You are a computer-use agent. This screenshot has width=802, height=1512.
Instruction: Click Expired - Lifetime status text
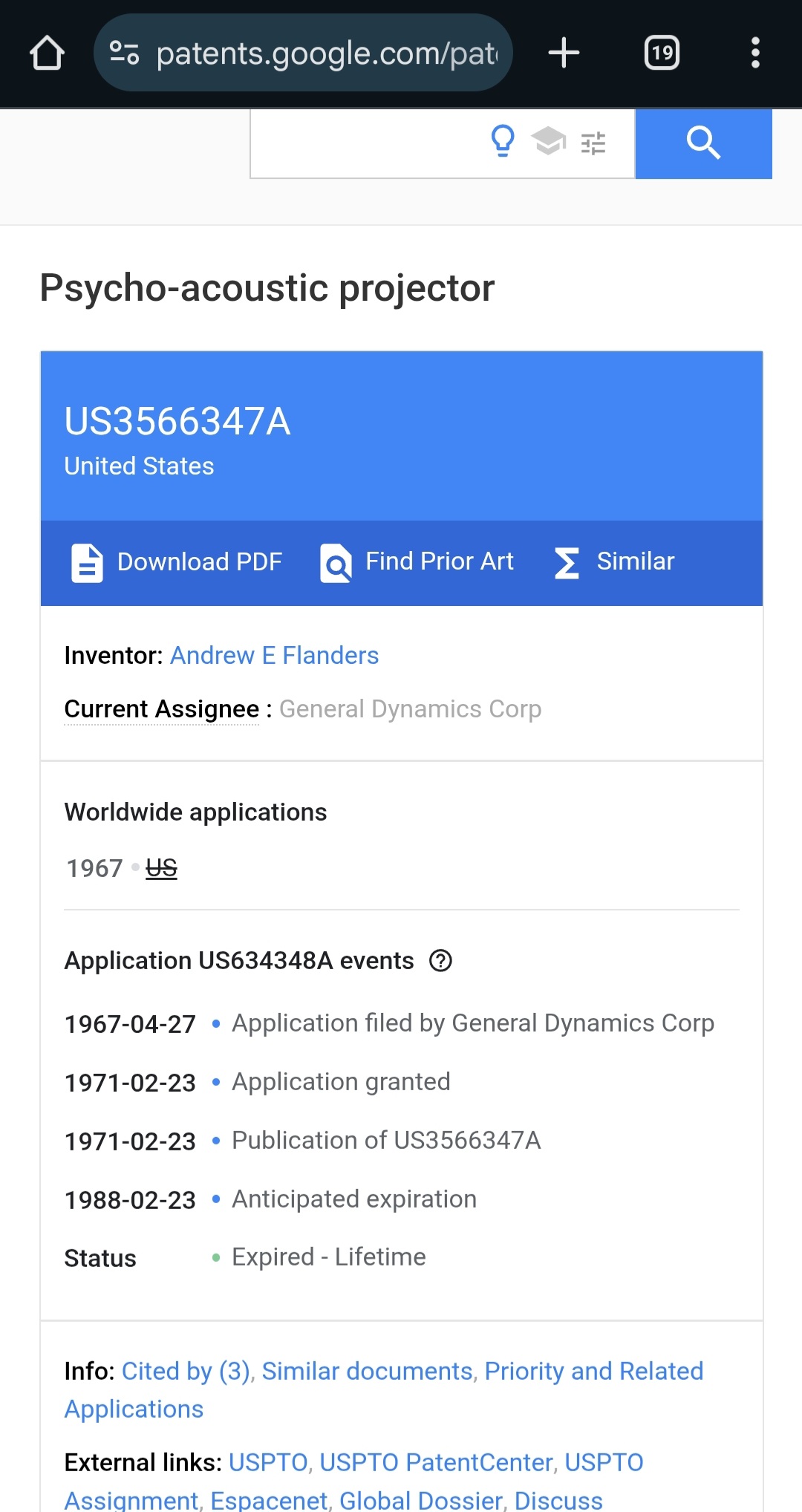329,1257
